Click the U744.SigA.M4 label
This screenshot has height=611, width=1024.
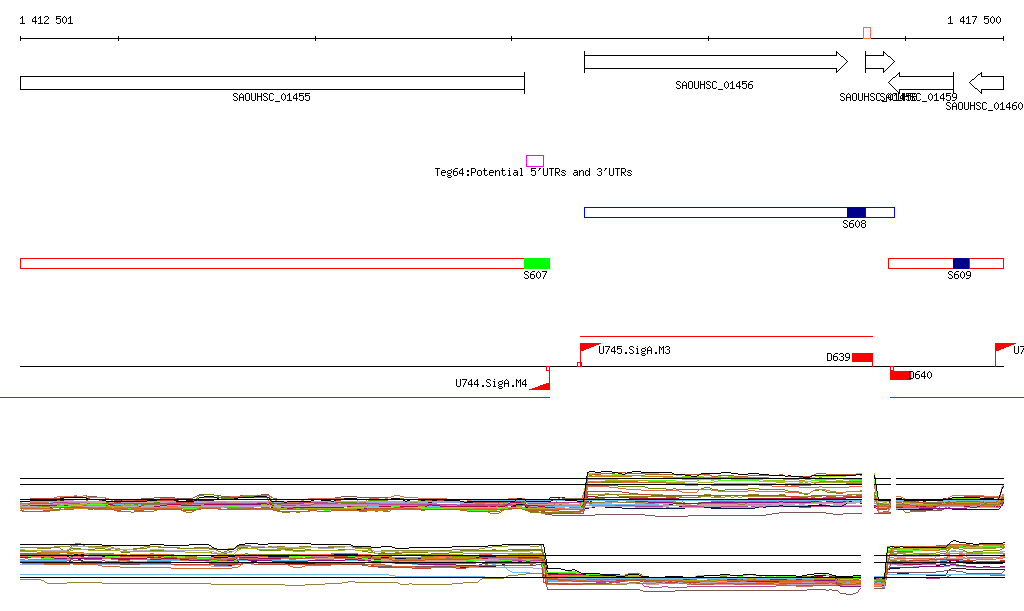(x=491, y=383)
